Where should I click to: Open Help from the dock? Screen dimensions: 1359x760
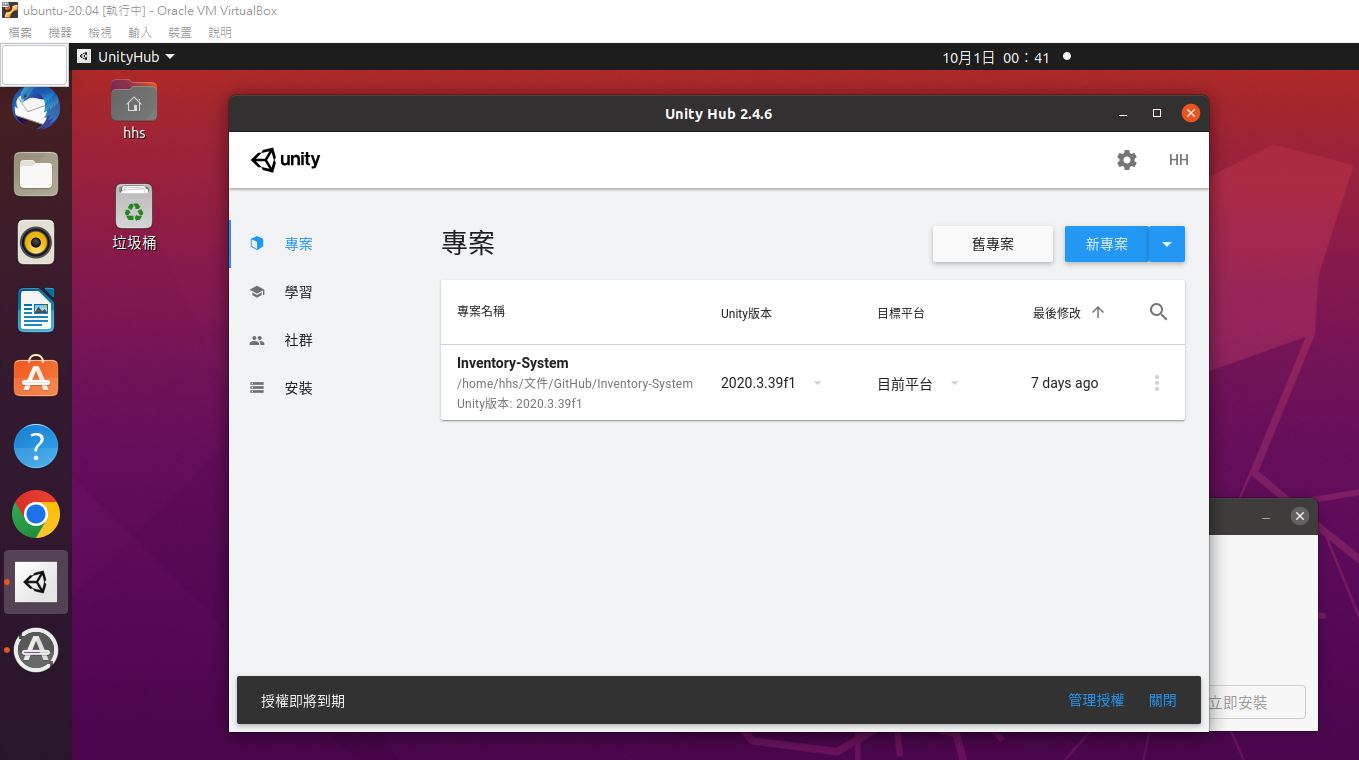(36, 446)
